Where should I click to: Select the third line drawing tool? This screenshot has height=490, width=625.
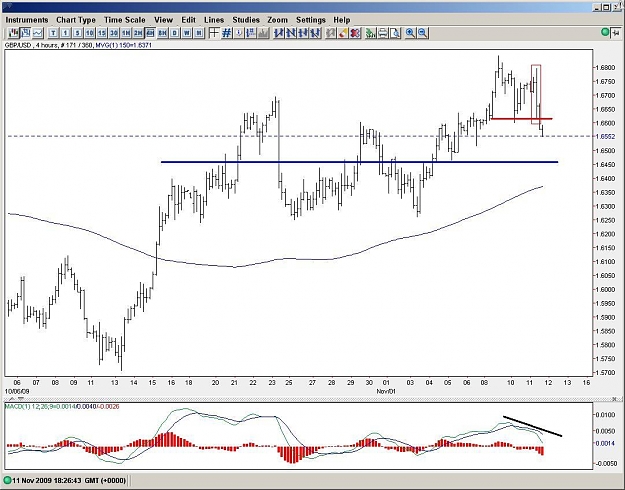303,33
